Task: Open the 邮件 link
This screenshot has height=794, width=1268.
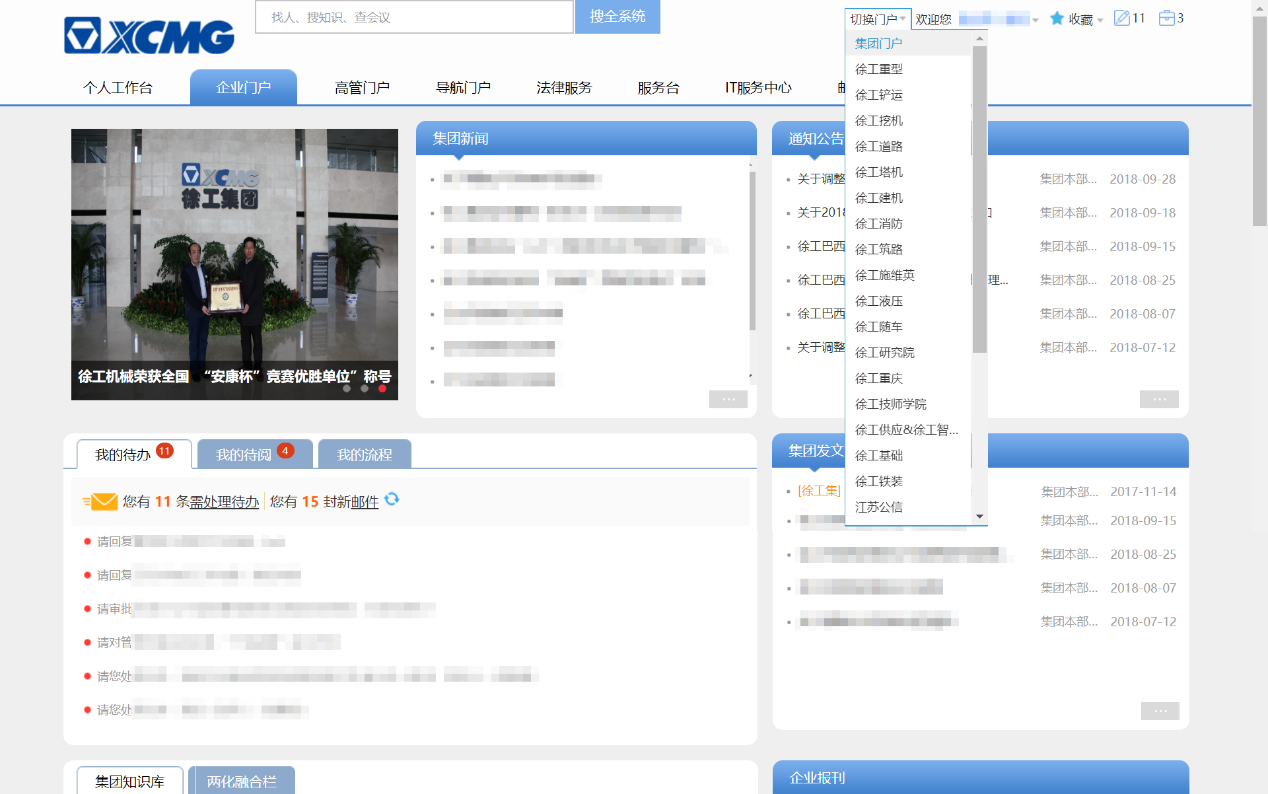Action: 364,502
